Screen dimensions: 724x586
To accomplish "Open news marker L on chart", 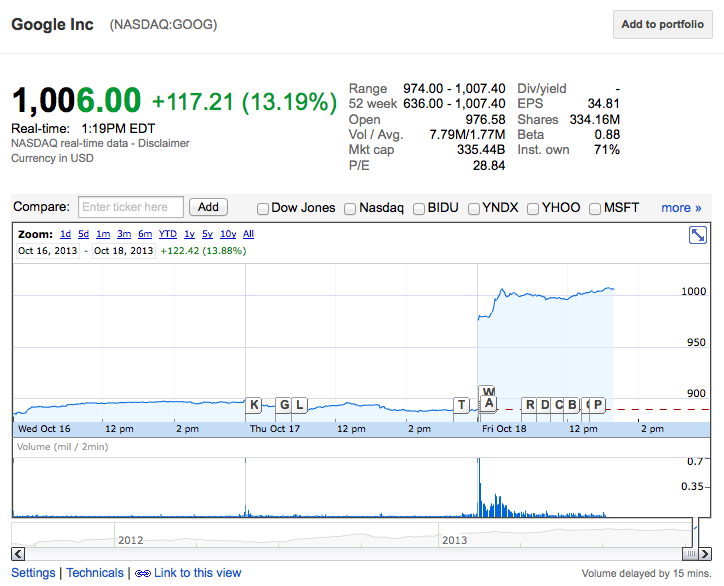I will click(x=300, y=405).
